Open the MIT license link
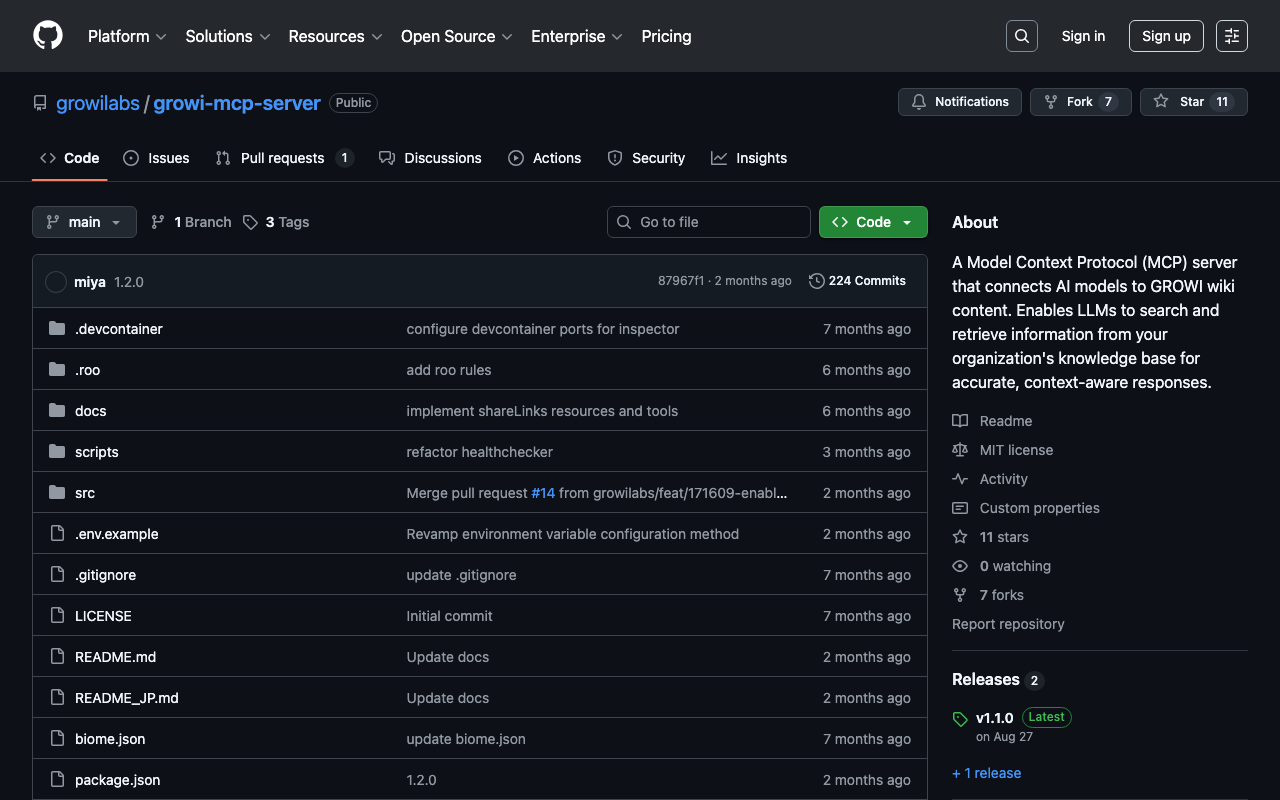The height and width of the screenshot is (800, 1280). [x=1016, y=450]
